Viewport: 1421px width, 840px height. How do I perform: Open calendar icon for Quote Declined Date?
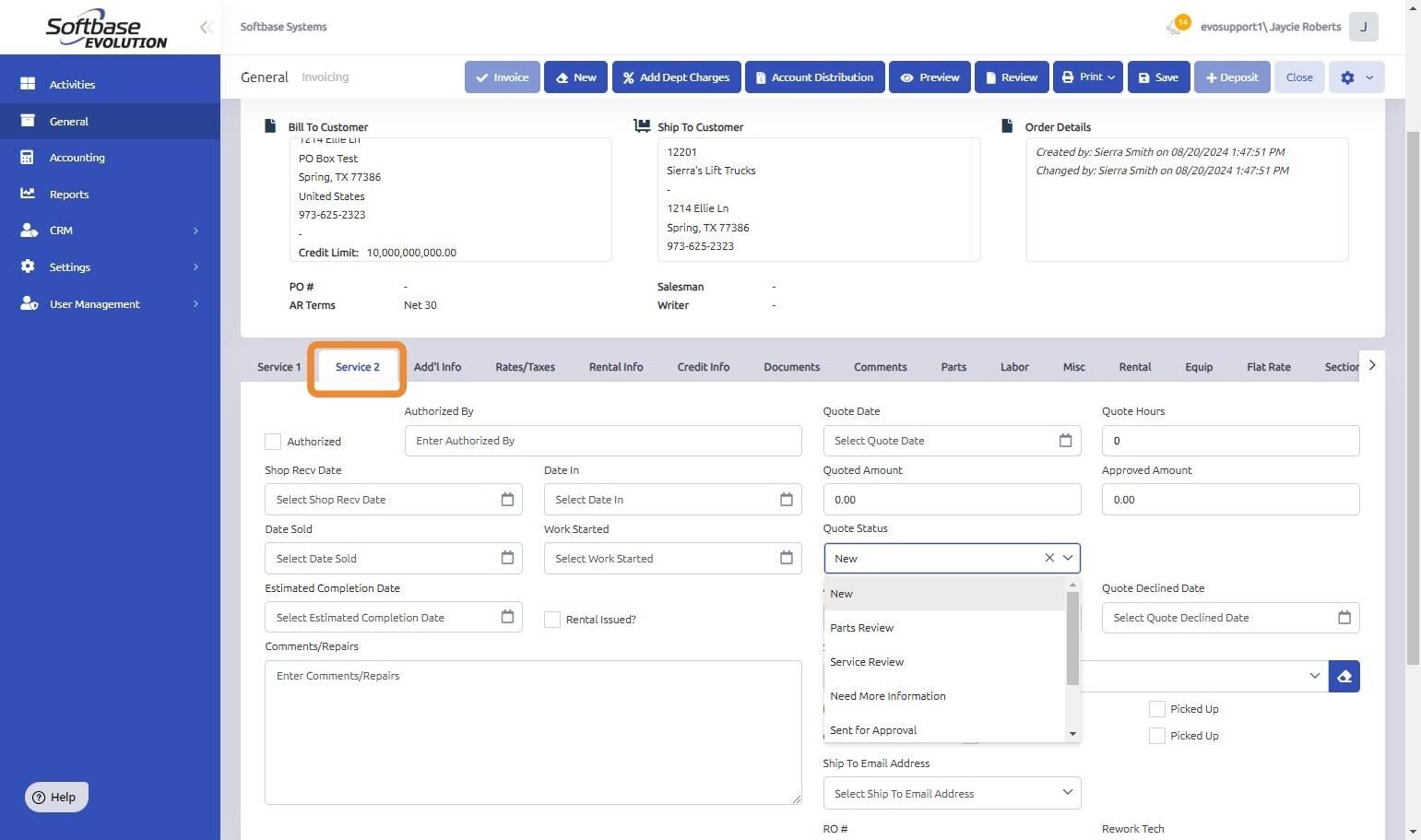[x=1344, y=618]
